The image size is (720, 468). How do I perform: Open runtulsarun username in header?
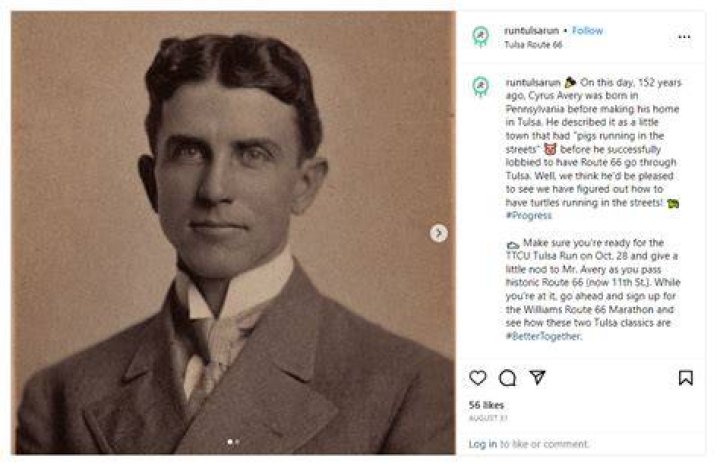point(531,31)
